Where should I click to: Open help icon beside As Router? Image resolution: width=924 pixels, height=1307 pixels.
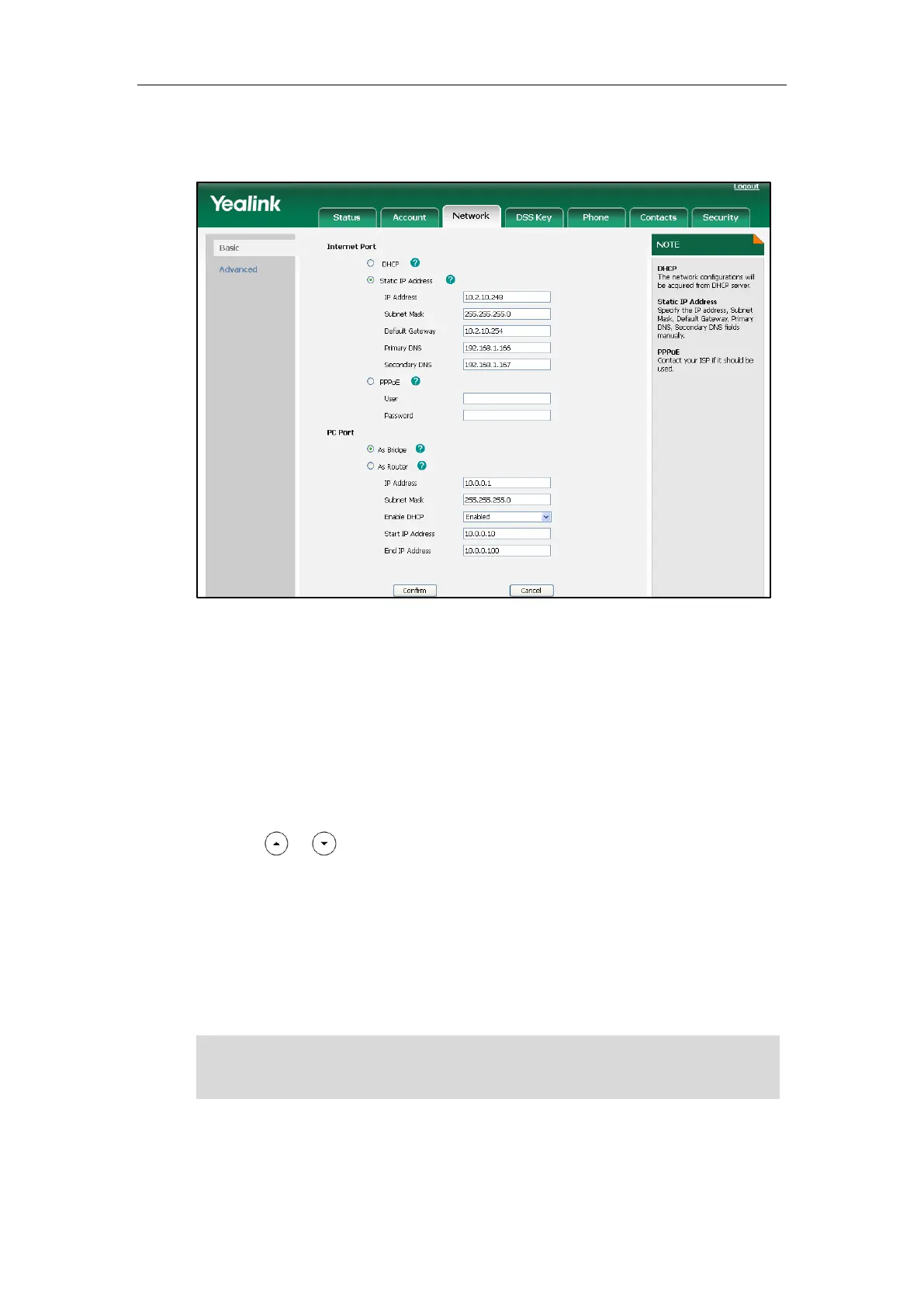click(x=422, y=466)
